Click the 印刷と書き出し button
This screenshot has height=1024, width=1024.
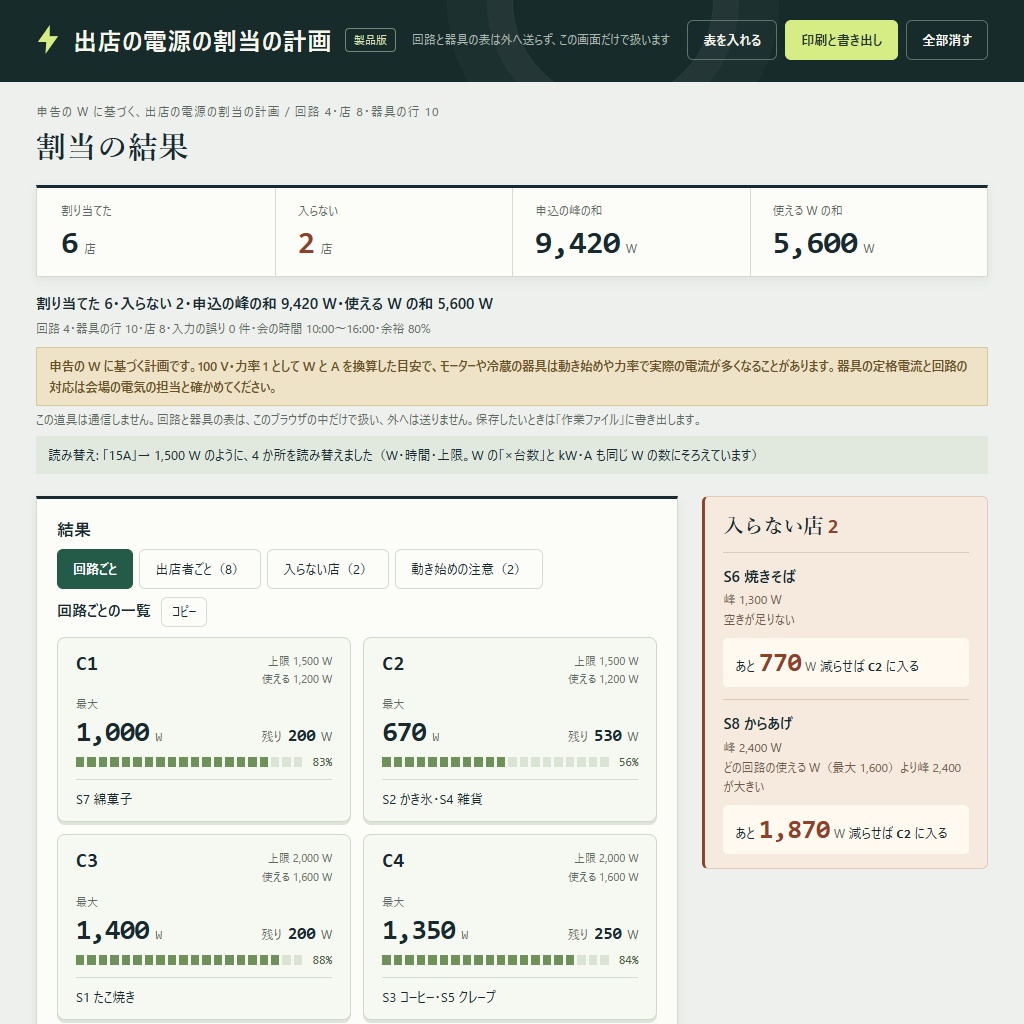(x=841, y=40)
